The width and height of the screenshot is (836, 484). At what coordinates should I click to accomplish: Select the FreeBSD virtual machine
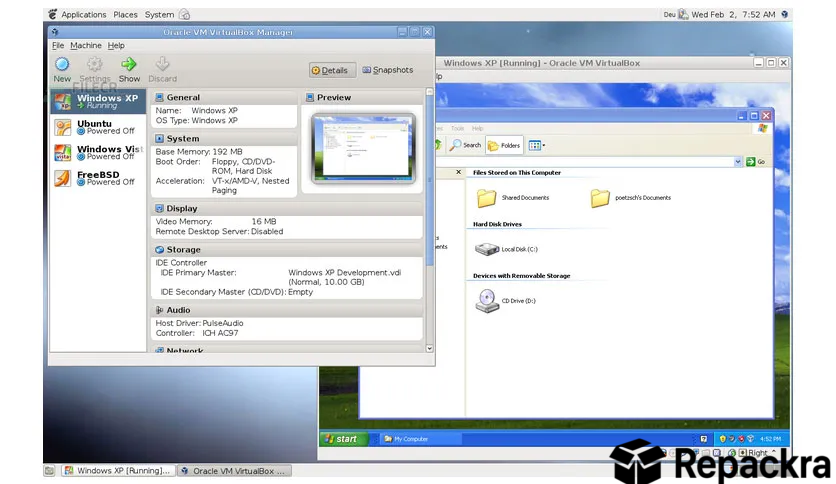click(98, 178)
